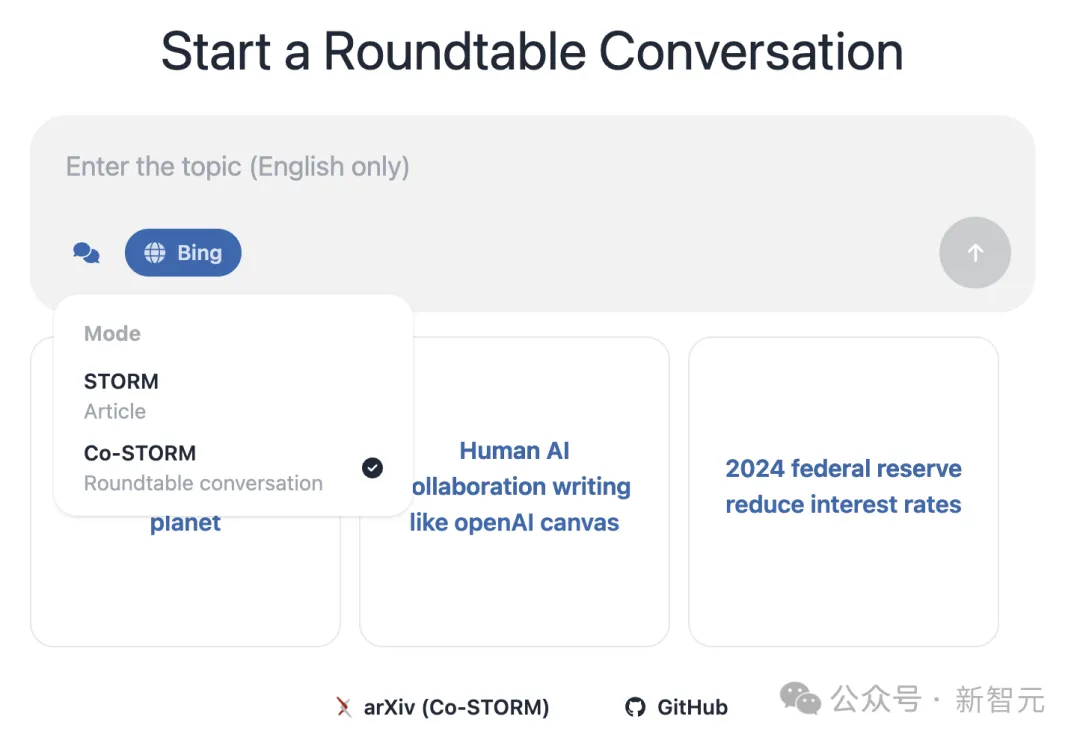Submit topic with the up-arrow button
The image size is (1080, 743).
975,253
